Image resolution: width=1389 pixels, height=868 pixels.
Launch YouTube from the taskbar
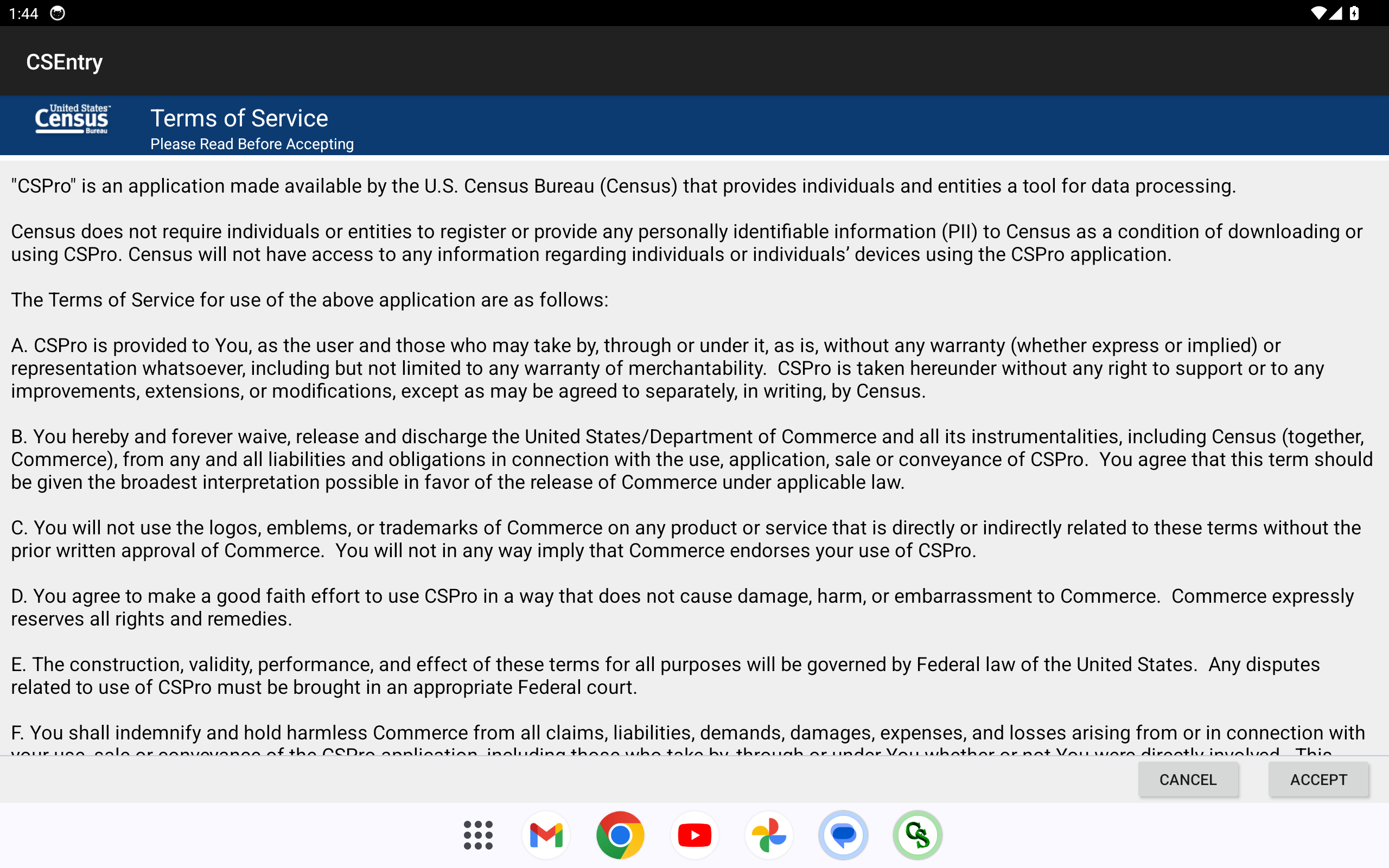pos(694,835)
